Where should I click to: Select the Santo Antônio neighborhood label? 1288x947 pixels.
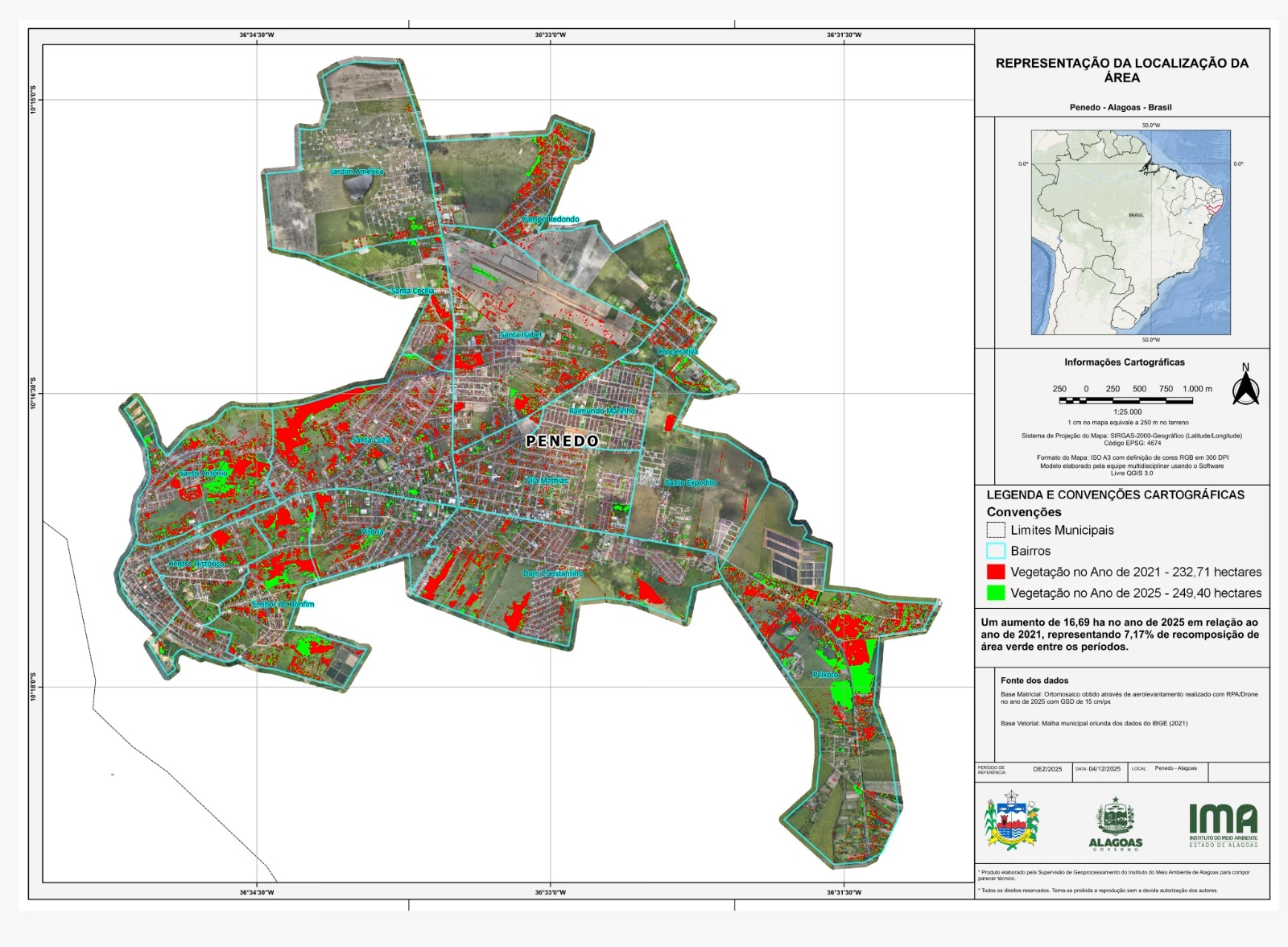click(x=203, y=473)
